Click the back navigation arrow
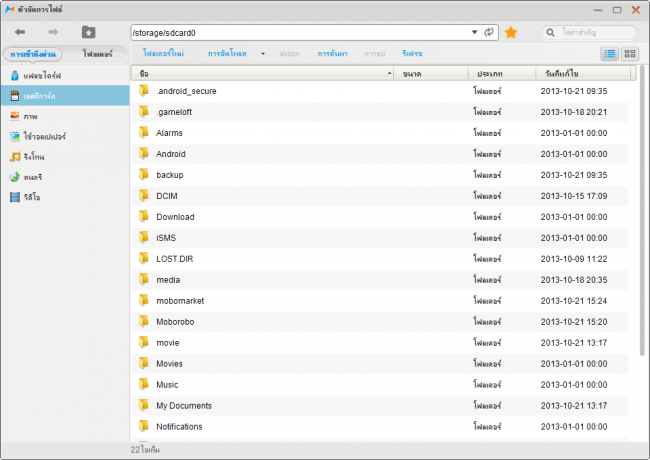Screen dimensions: 650x460 (19, 32)
